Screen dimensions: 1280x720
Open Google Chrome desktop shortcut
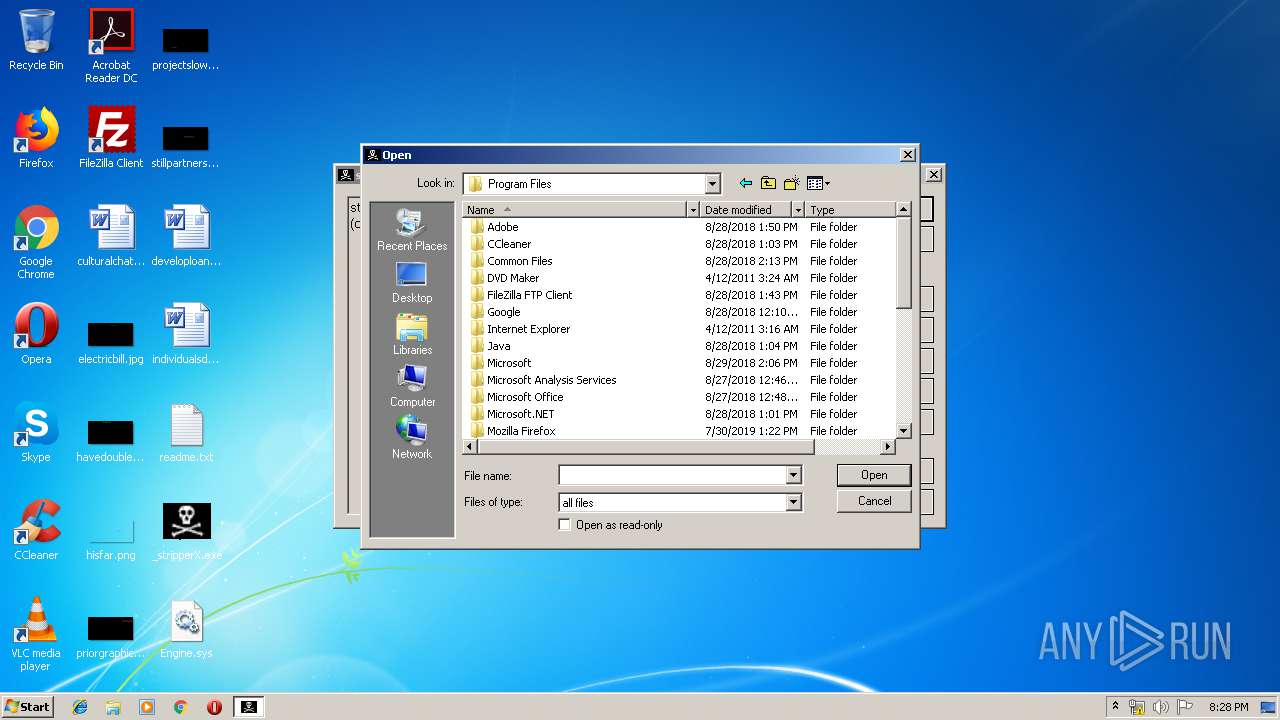pos(36,242)
